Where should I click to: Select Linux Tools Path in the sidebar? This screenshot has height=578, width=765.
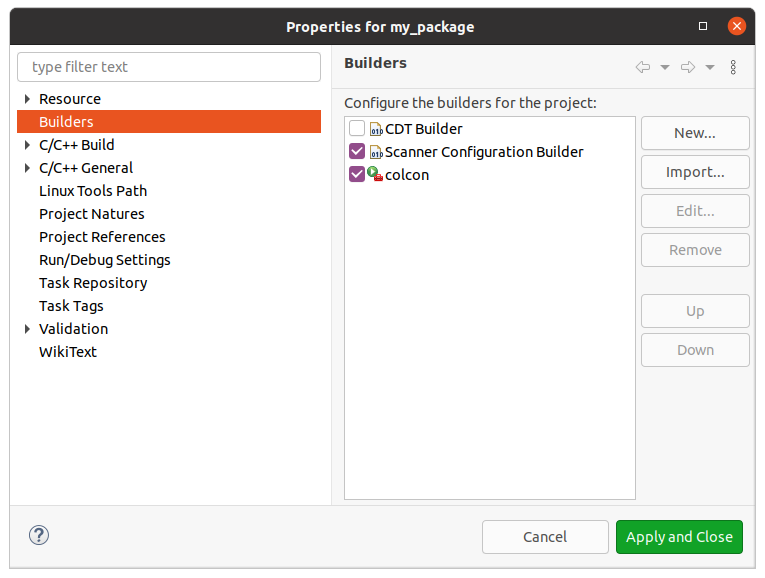93,191
